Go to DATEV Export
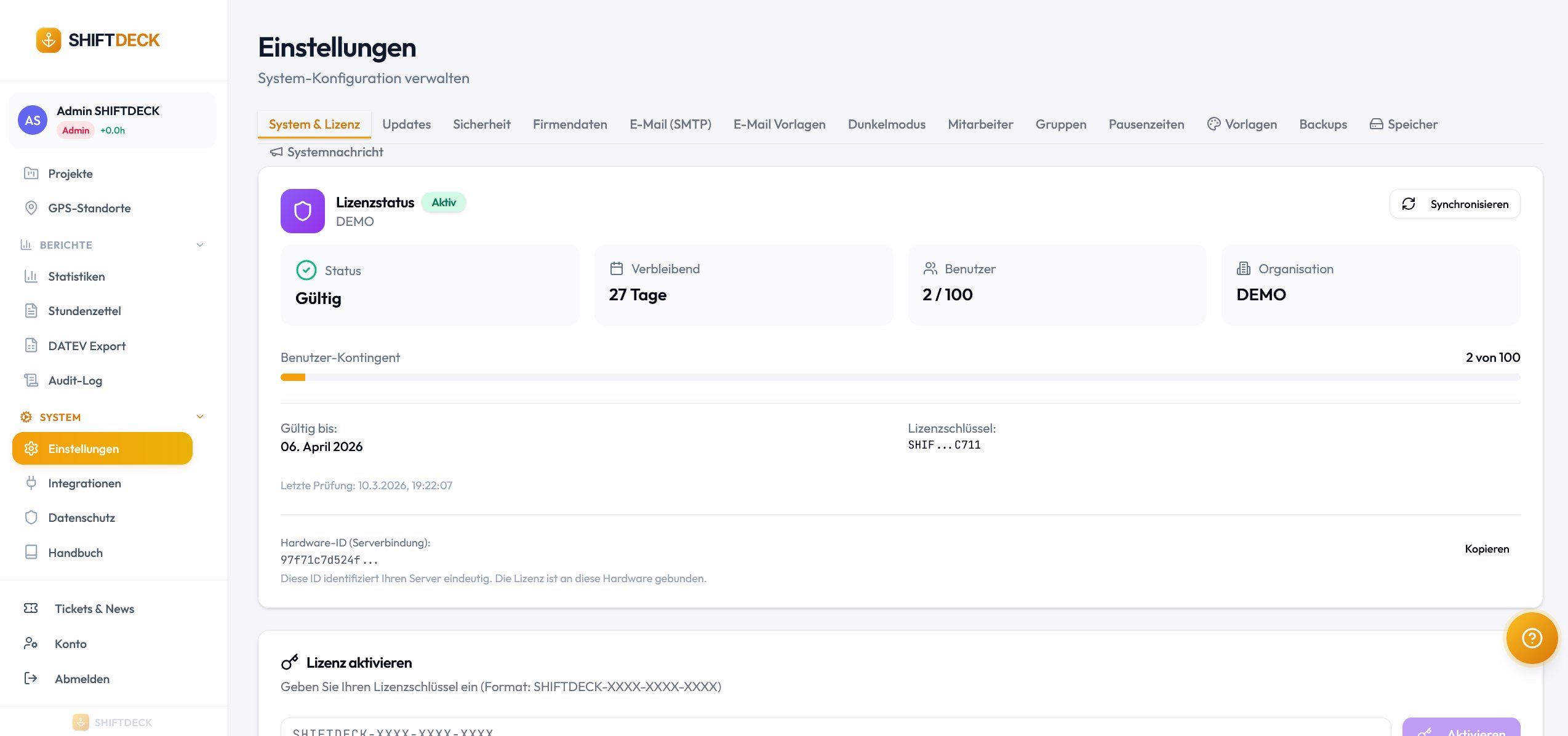This screenshot has height=736, width=1568. pyautogui.click(x=87, y=346)
